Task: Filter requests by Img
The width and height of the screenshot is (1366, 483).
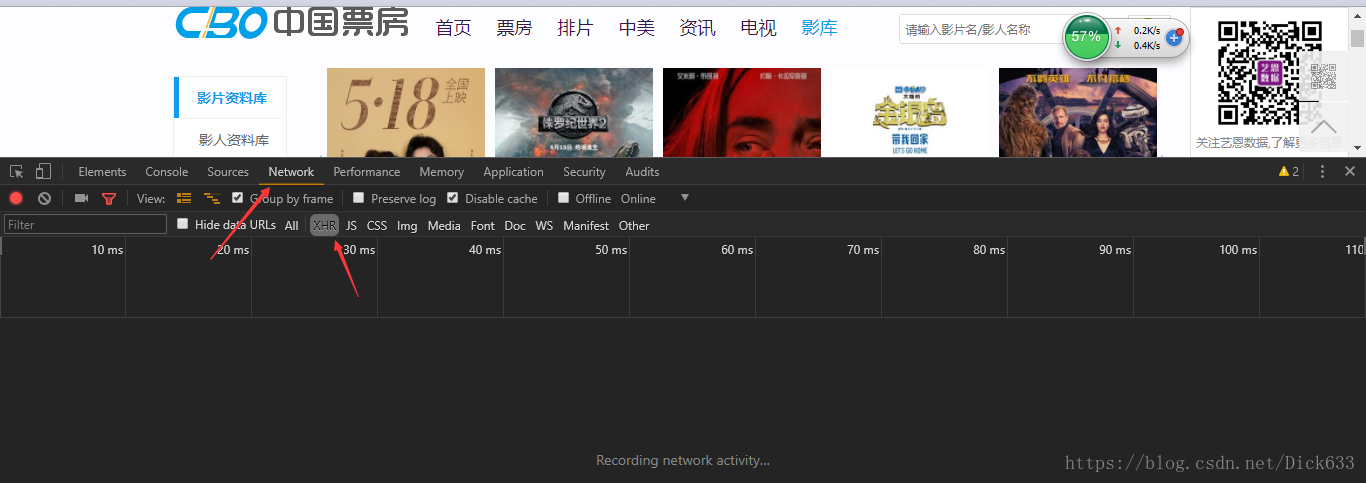Action: pos(407,225)
